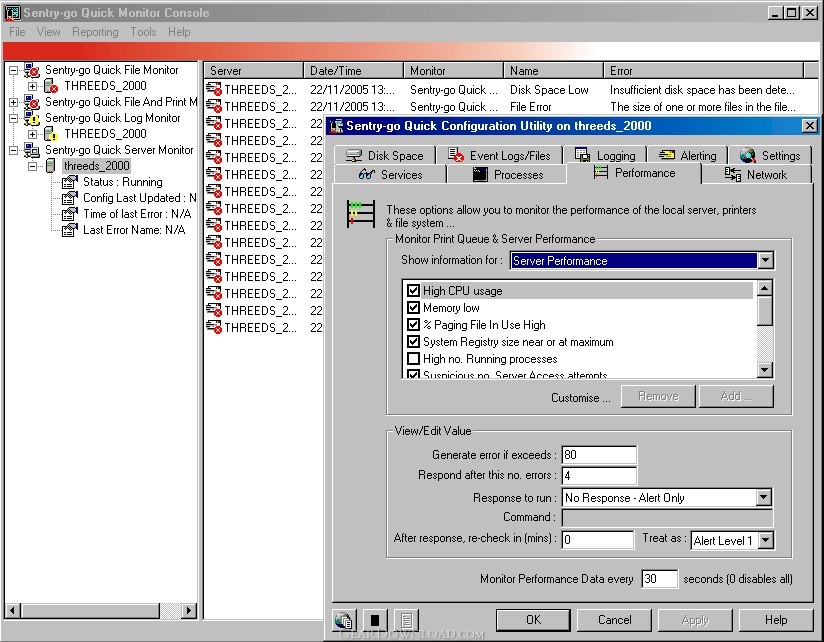Screen dimensions: 824x642
Task: Click the Sentry-go Quick Server Monitor tree icon
Action: tap(32, 150)
